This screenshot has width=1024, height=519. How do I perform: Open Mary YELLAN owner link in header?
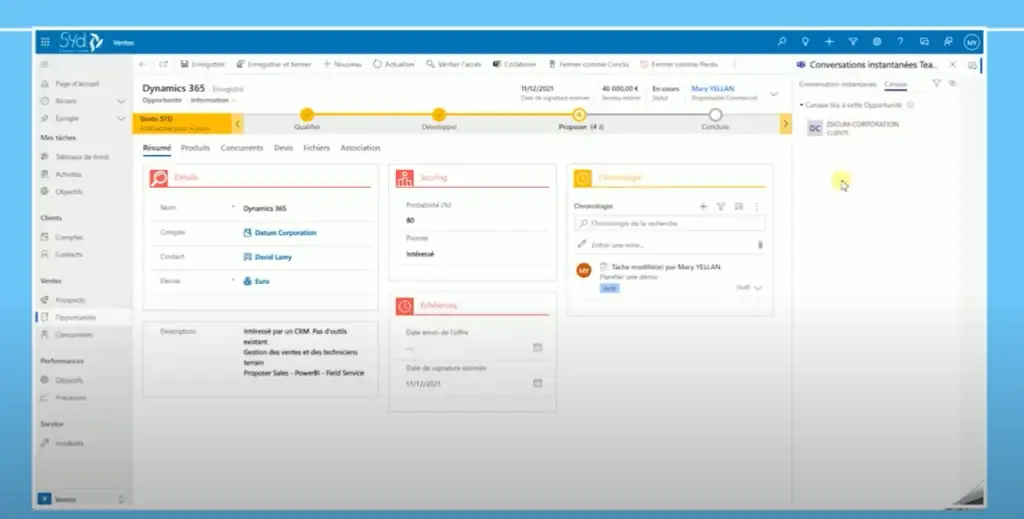(712, 89)
